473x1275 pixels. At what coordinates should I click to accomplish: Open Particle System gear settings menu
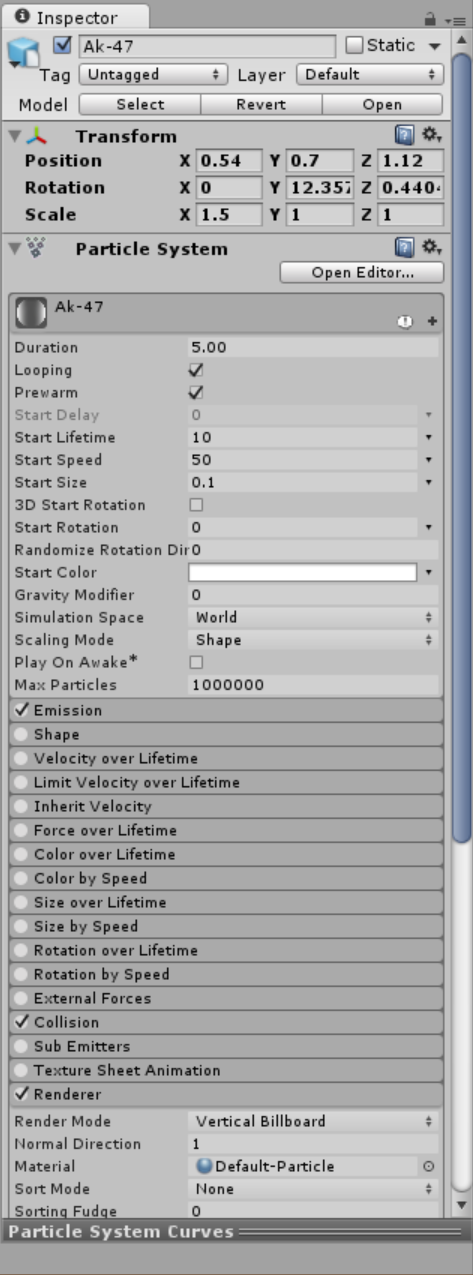(431, 247)
